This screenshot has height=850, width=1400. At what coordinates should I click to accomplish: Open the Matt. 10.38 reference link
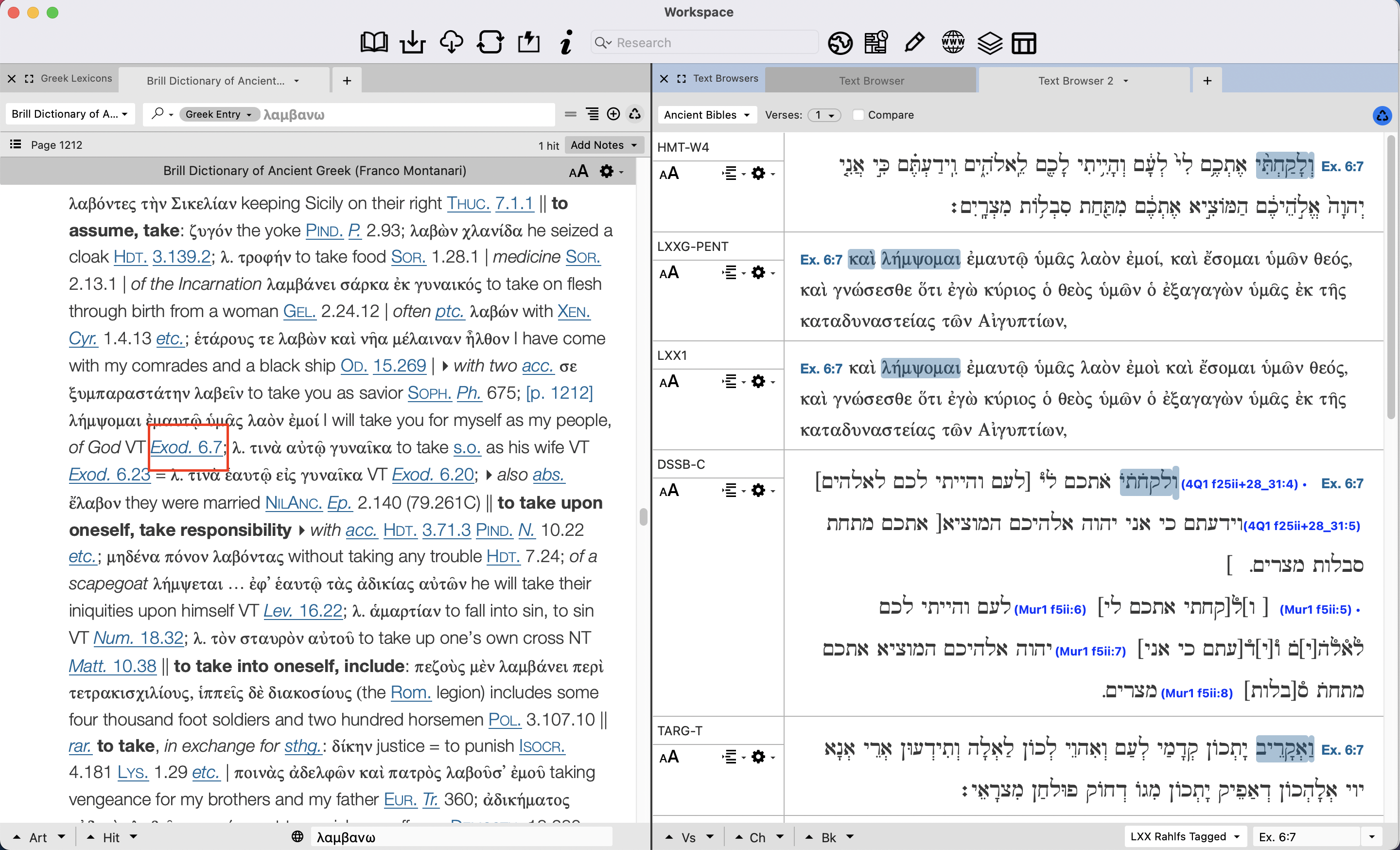pos(112,665)
